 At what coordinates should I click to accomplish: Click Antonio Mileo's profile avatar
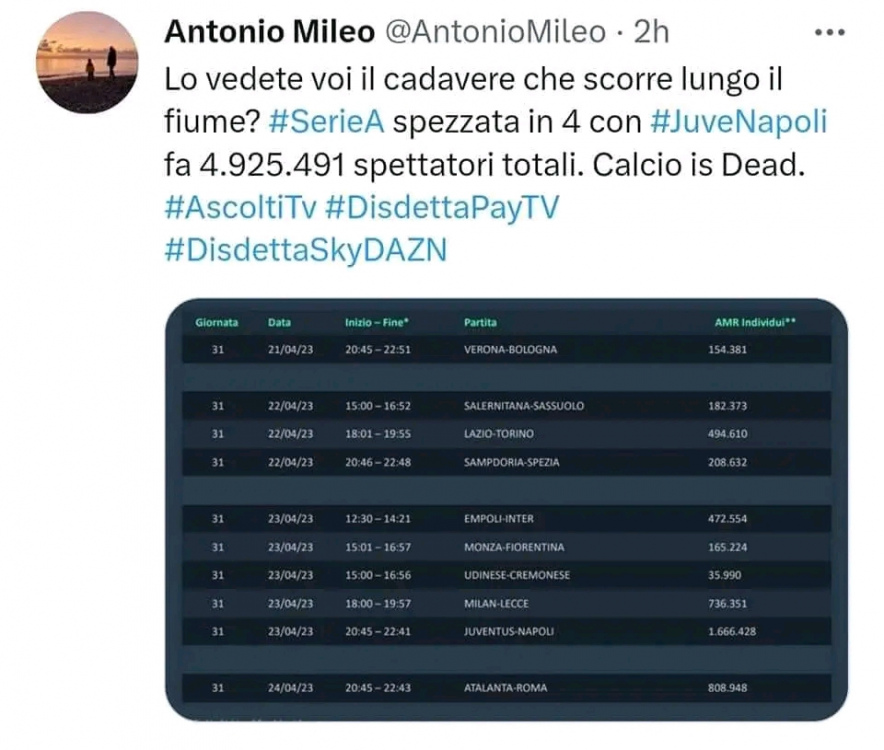tap(87, 62)
